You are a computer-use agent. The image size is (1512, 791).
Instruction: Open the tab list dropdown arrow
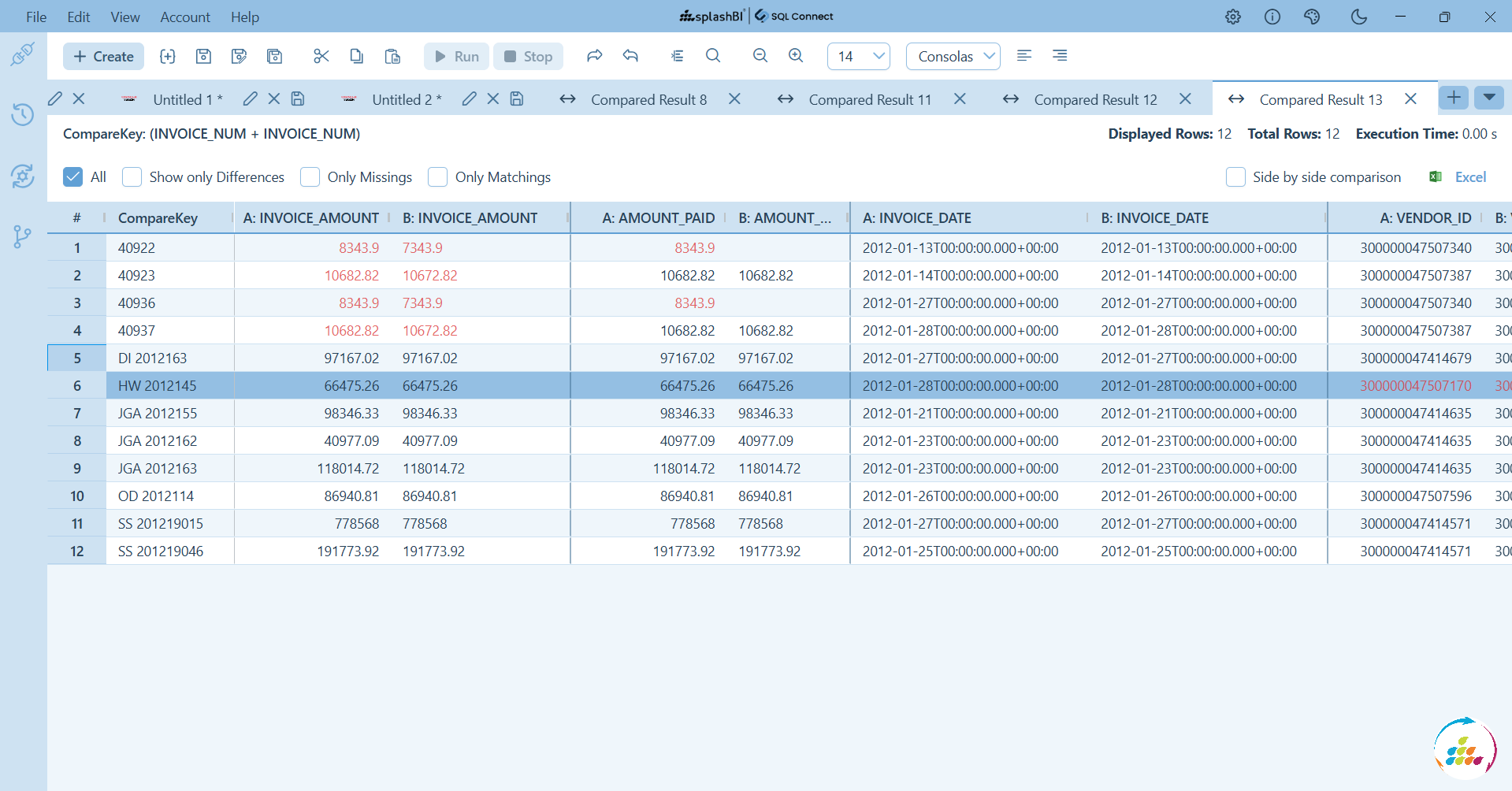[x=1489, y=97]
